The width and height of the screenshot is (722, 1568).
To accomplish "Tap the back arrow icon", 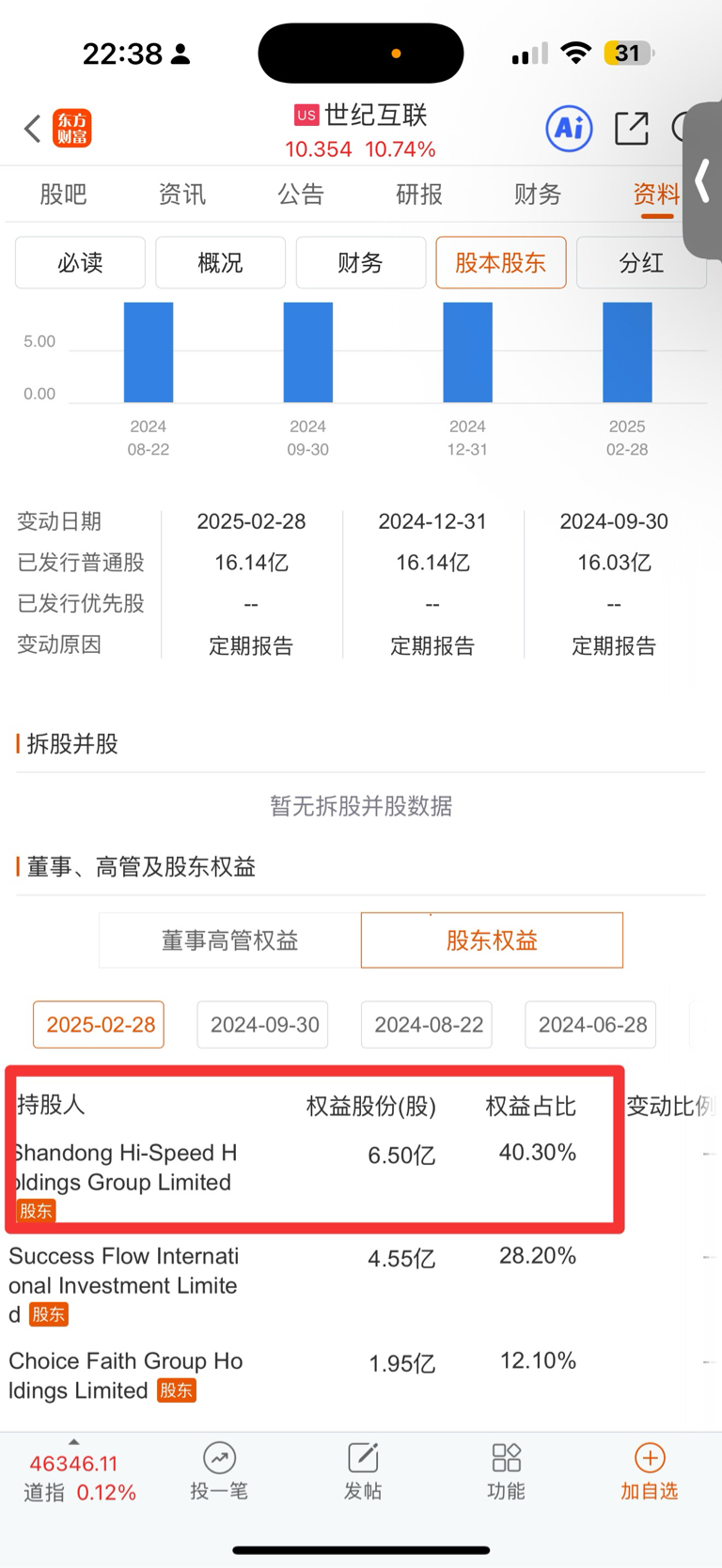I will click(x=32, y=129).
